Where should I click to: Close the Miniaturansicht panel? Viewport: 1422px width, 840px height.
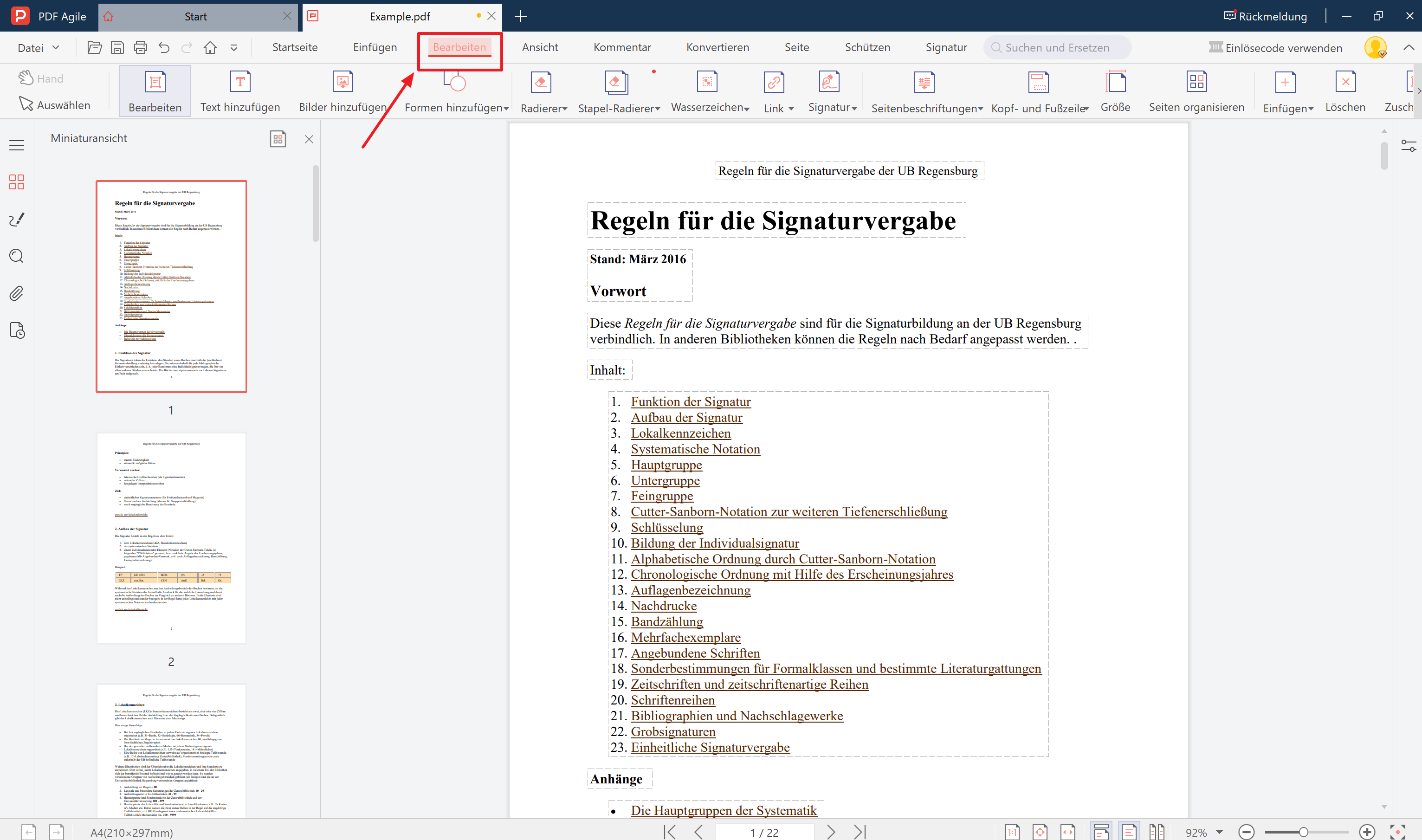[x=309, y=139]
